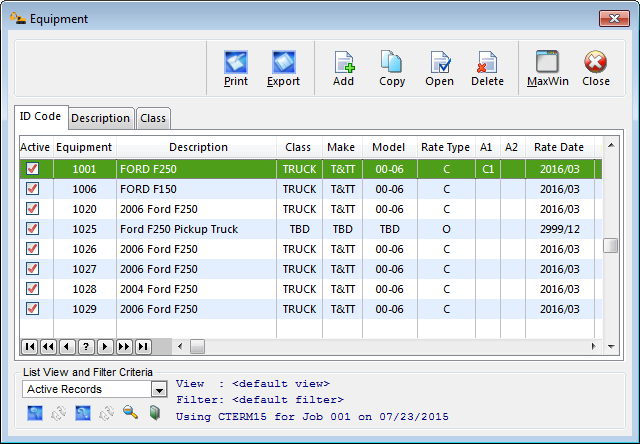Screen dimensions: 640x444
Task: Click the horizontal scrollbar thumb
Action: [x=197, y=347]
